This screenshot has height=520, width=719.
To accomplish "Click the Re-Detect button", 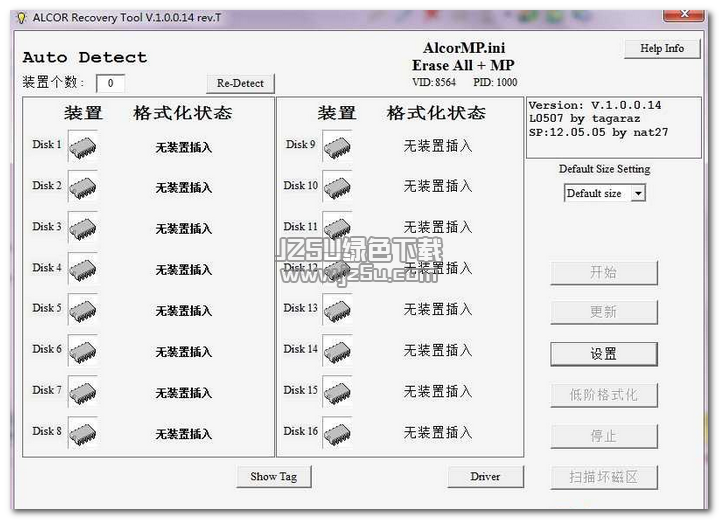I will 240,83.
